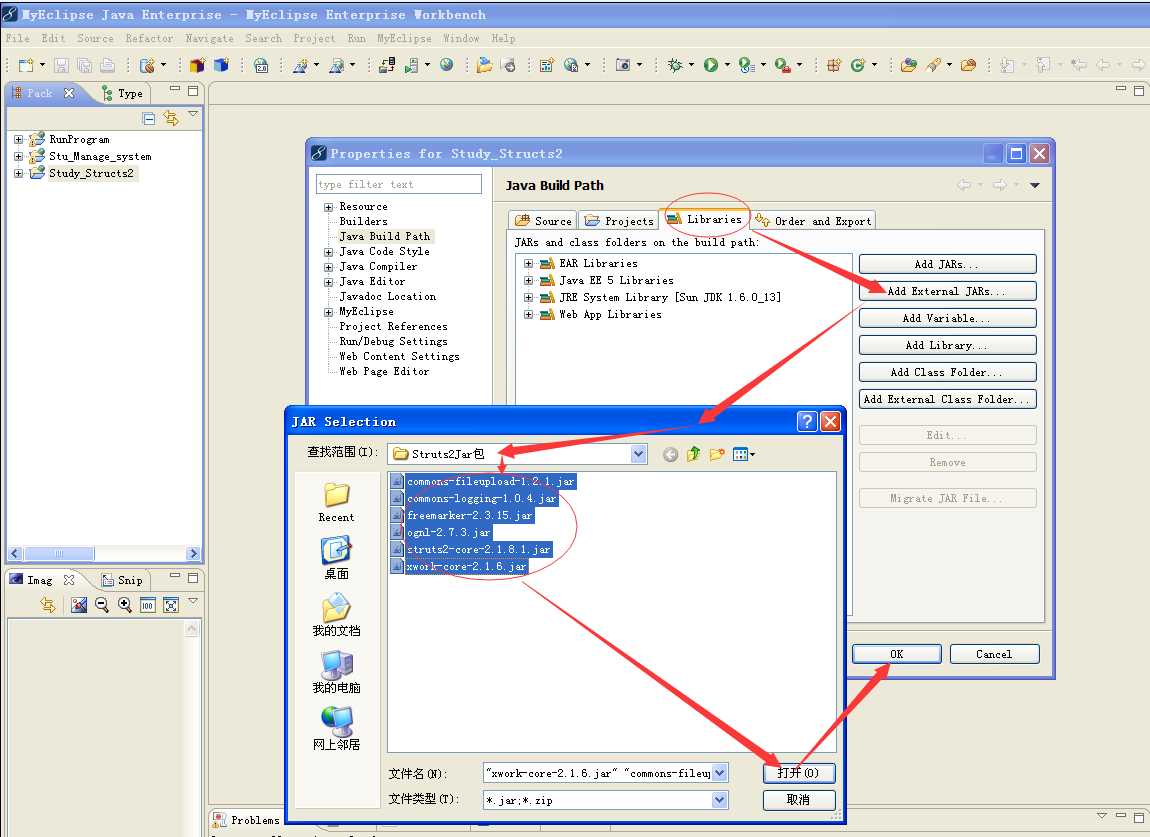Expand the RunProgram project node

pyautogui.click(x=18, y=139)
